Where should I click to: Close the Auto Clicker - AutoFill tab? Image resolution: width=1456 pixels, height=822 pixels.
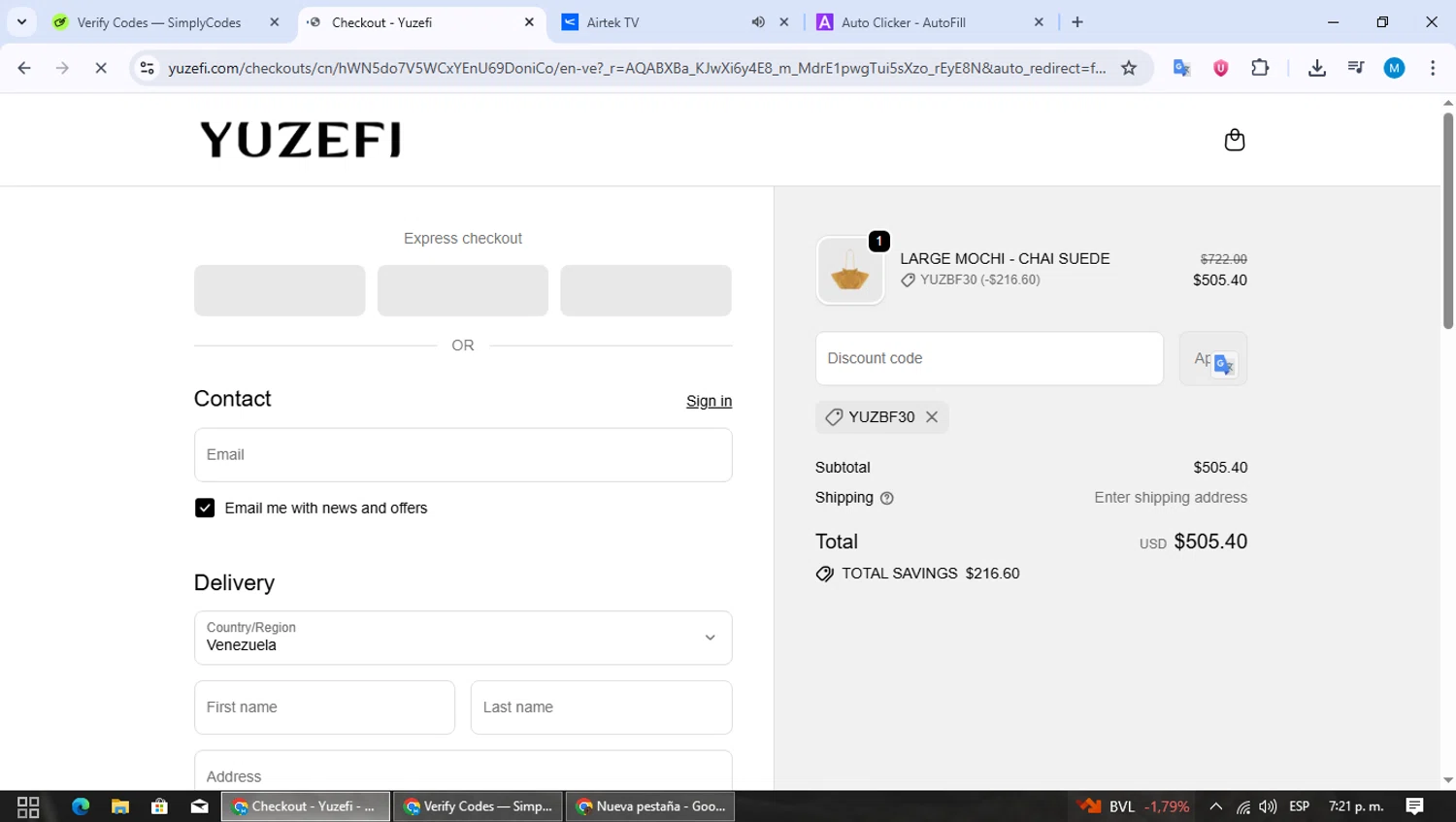(1039, 22)
